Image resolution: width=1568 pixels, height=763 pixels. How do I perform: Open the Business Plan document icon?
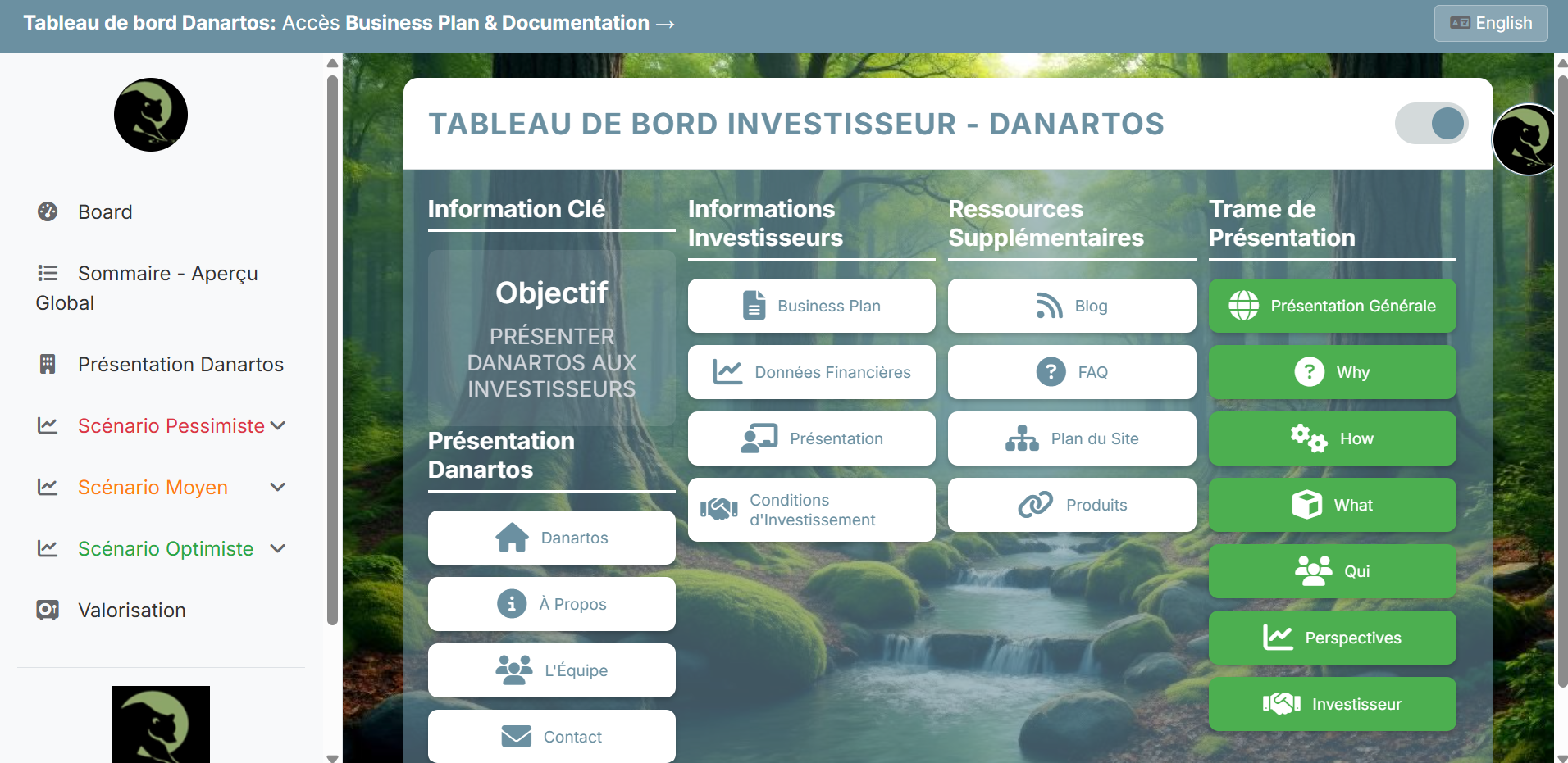[x=754, y=305]
